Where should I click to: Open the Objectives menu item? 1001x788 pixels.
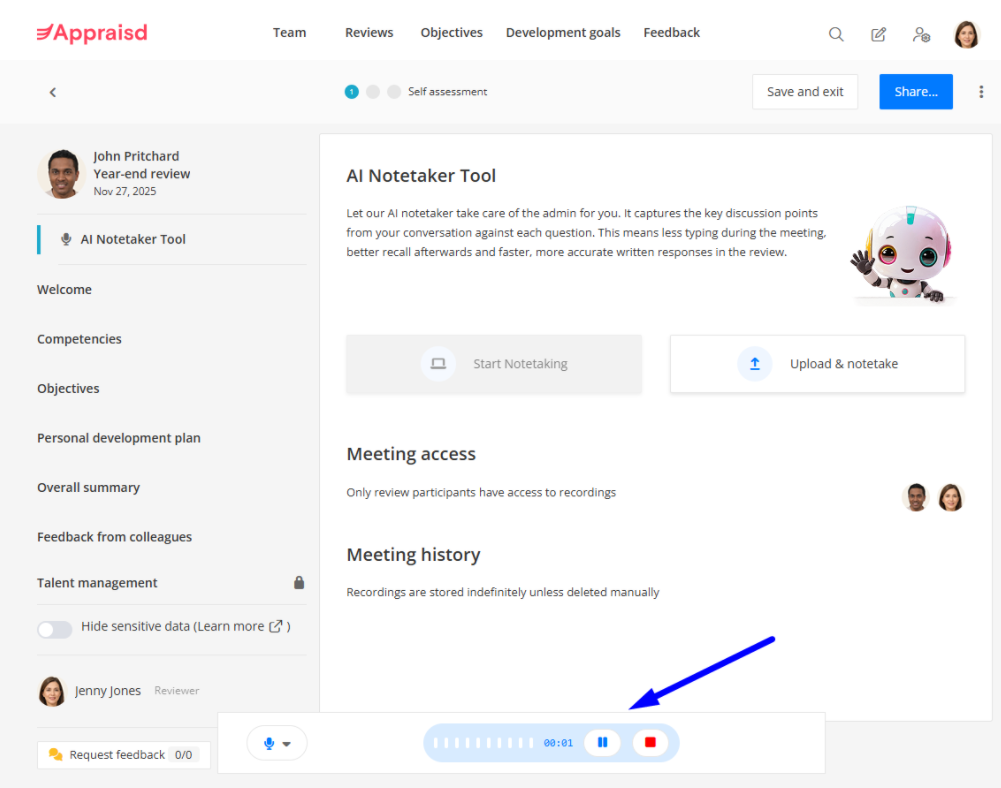[x=451, y=33]
